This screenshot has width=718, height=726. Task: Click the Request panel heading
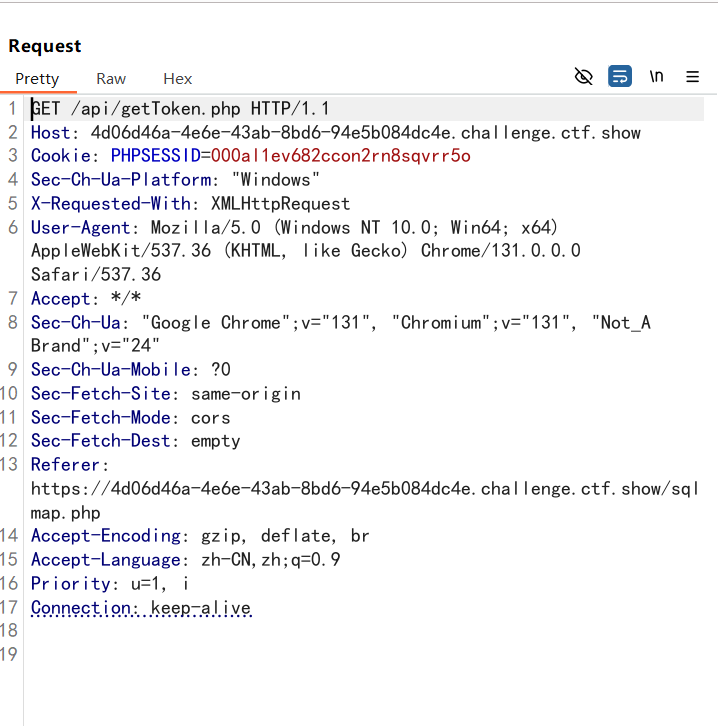tap(45, 46)
